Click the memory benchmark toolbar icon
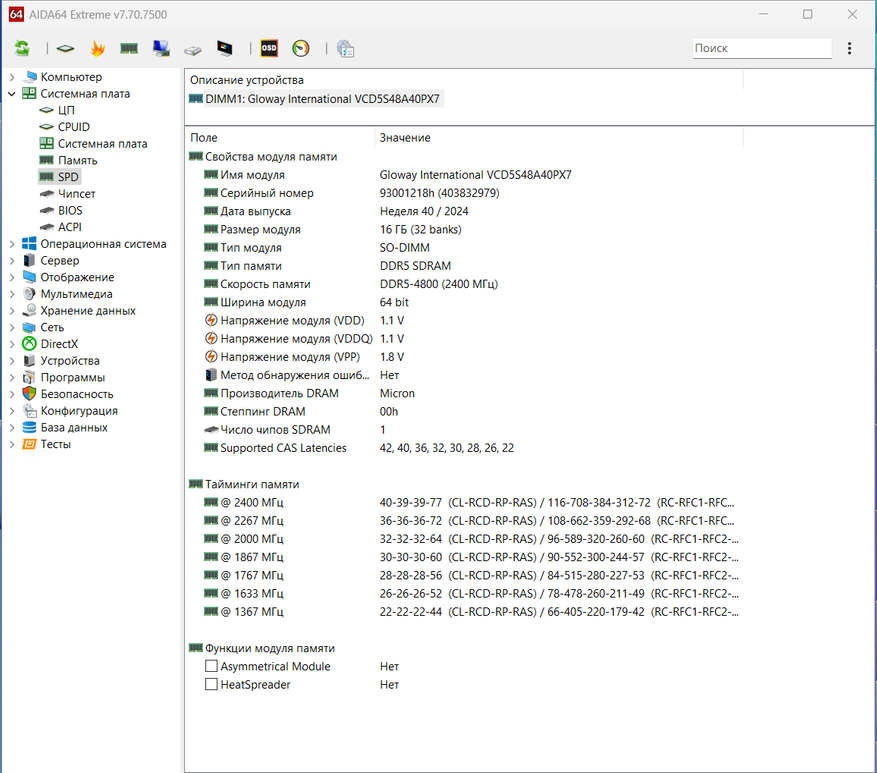Image resolution: width=877 pixels, height=773 pixels. [129, 48]
